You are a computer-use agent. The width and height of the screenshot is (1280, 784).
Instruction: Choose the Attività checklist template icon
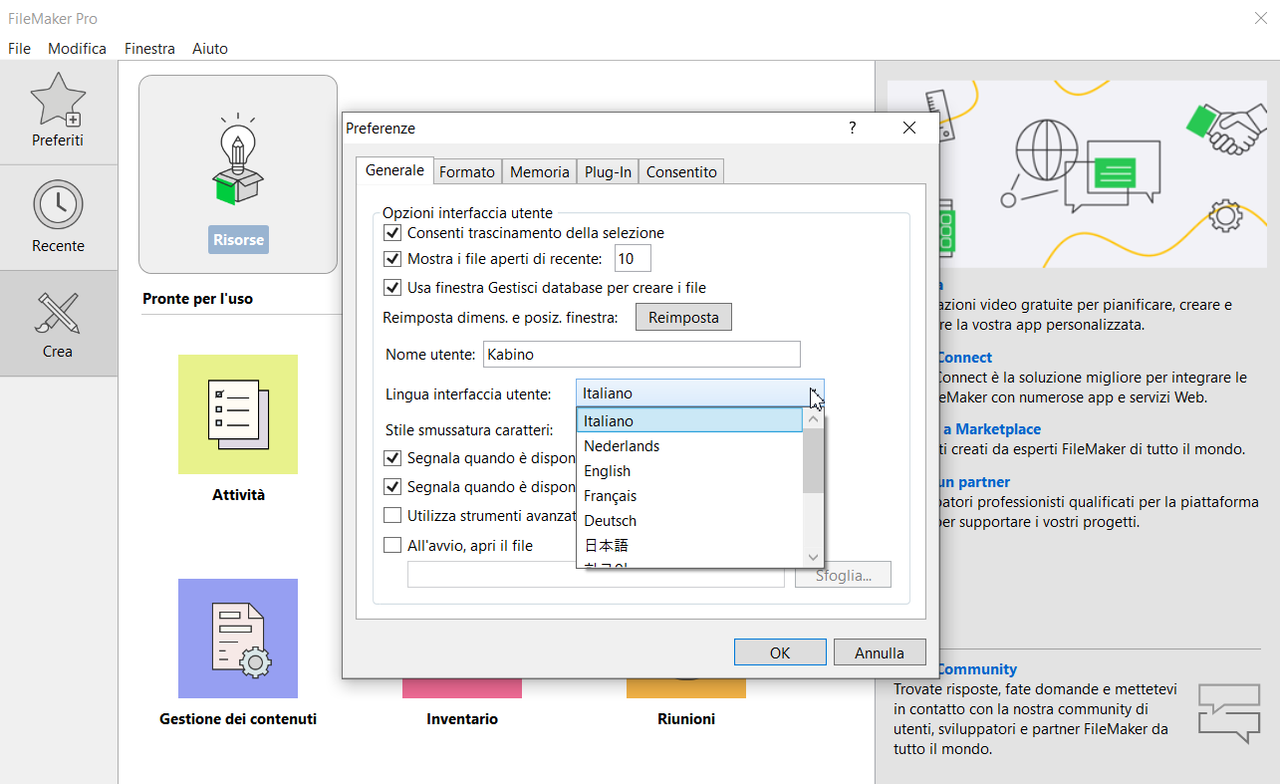pyautogui.click(x=238, y=414)
